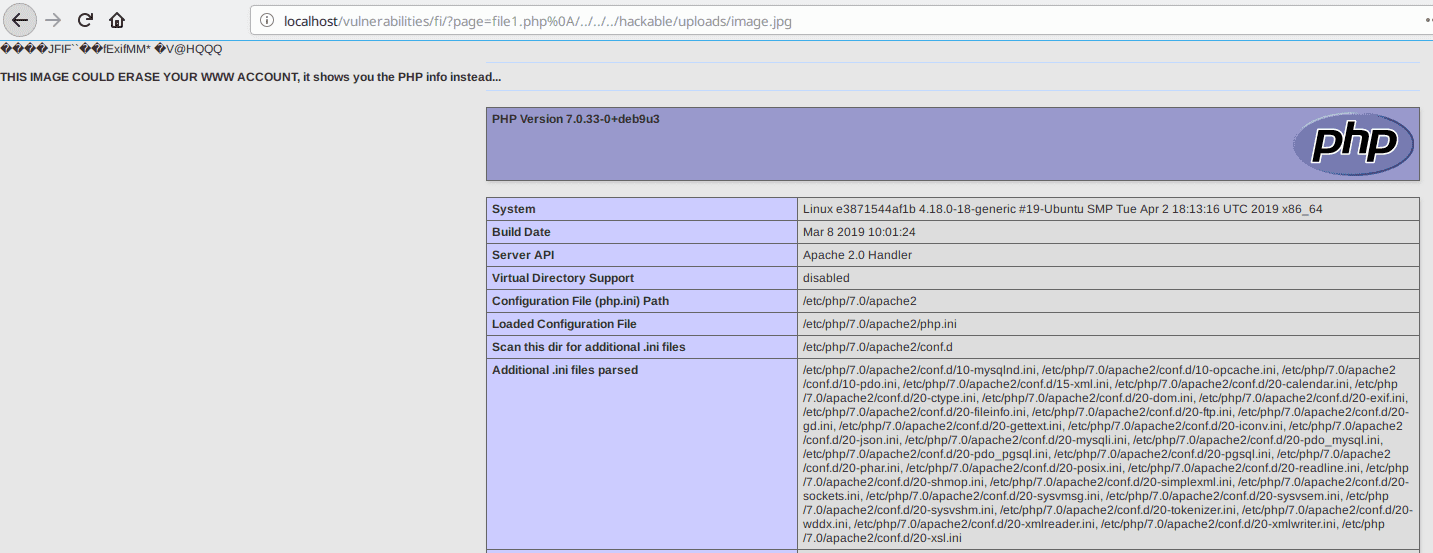Click the PHP logo image
1433x553 pixels.
[x=1352, y=144]
